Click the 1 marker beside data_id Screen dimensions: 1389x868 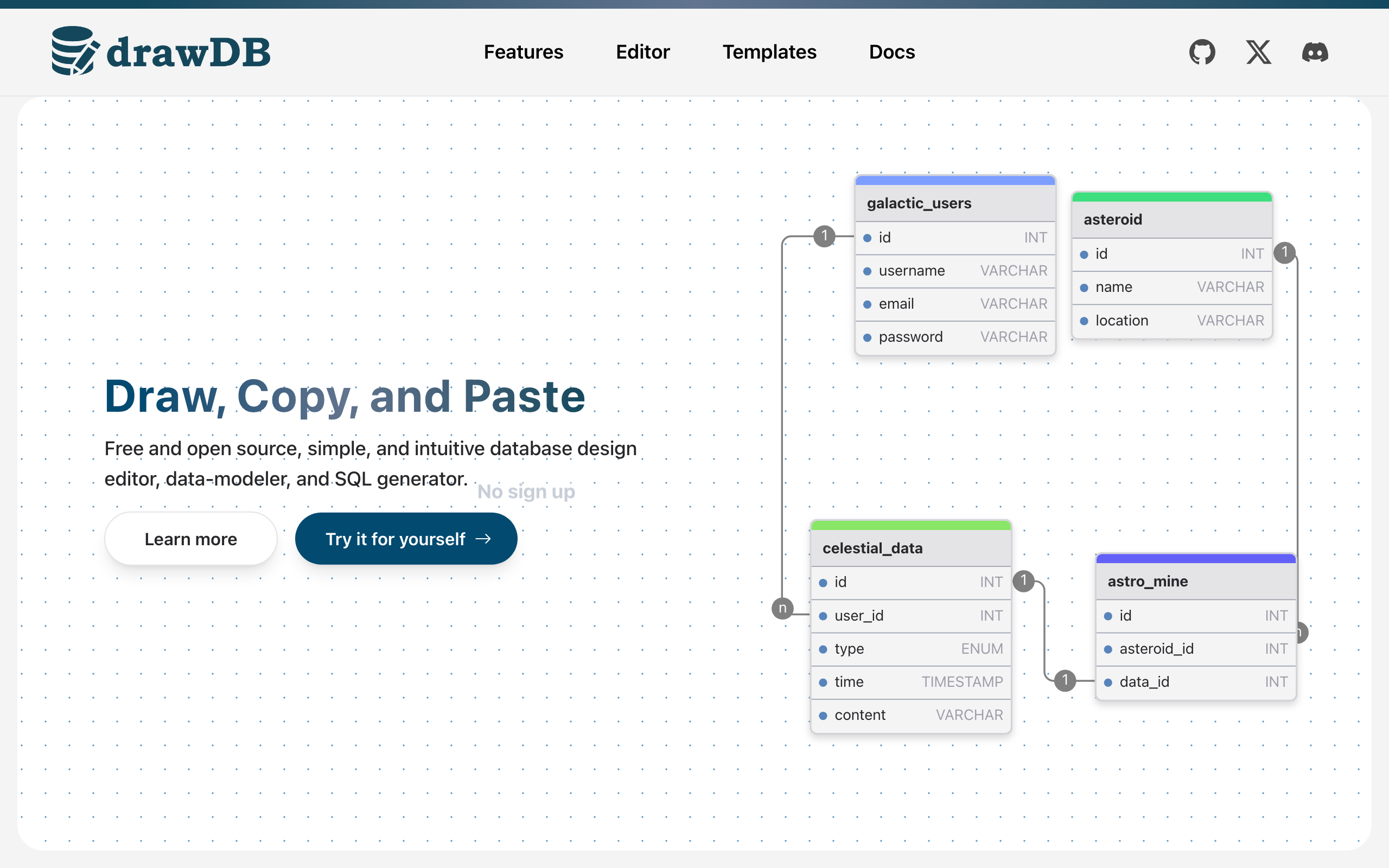pos(1065,681)
